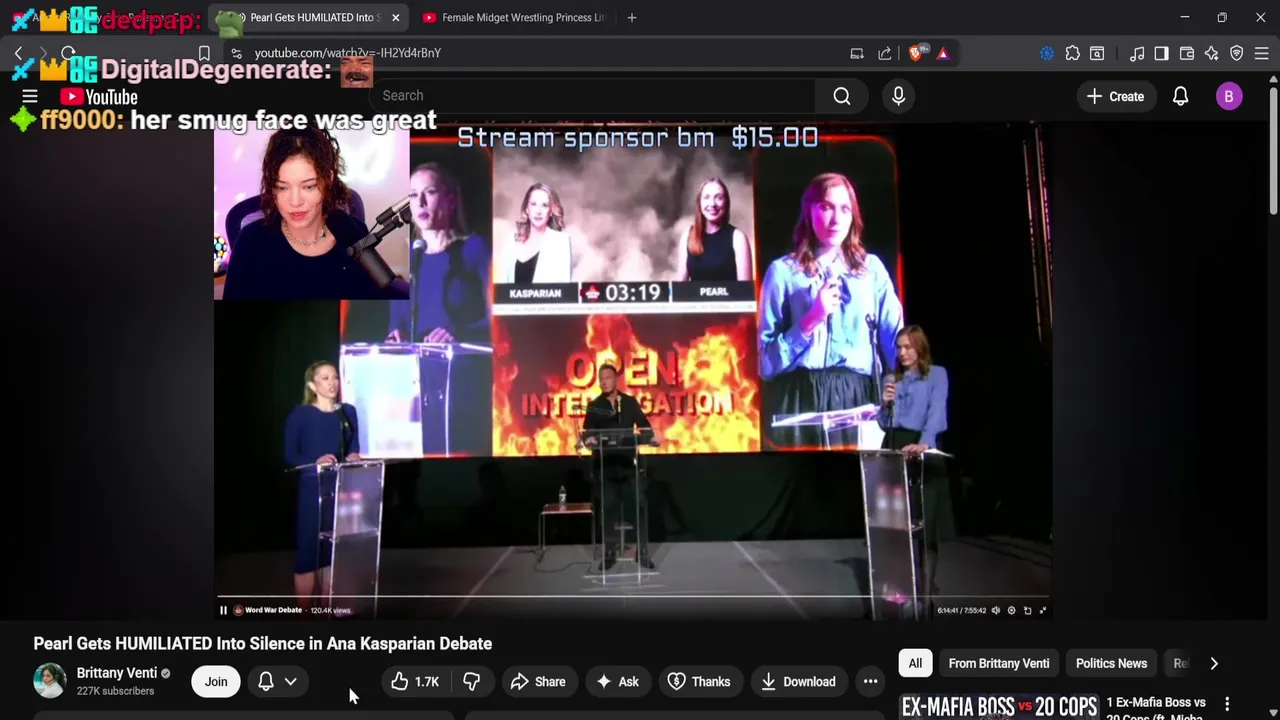Image resolution: width=1280 pixels, height=720 pixels.
Task: Switch to Female Midget Wrestling Princess tab
Action: pos(513,17)
